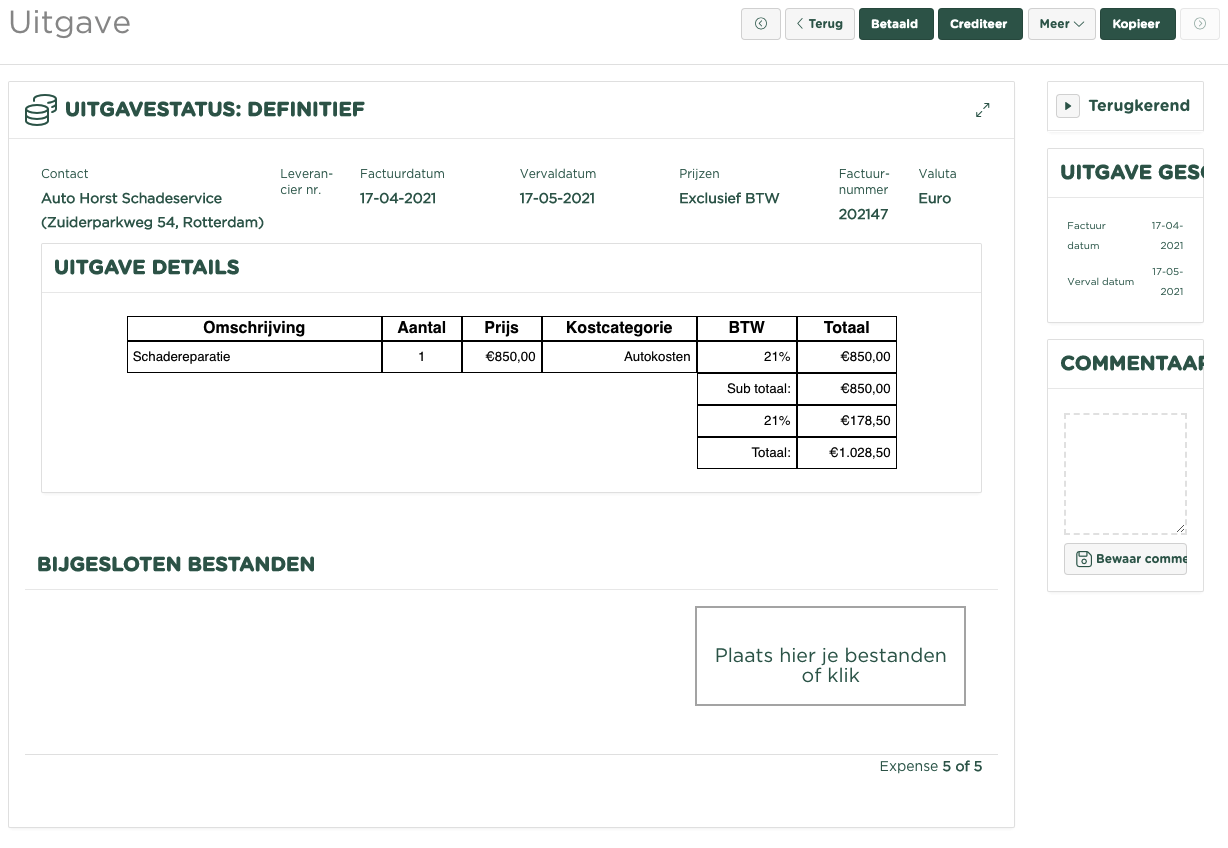The height and width of the screenshot is (848, 1228).
Task: Click the invoice number 202147
Action: click(x=863, y=214)
